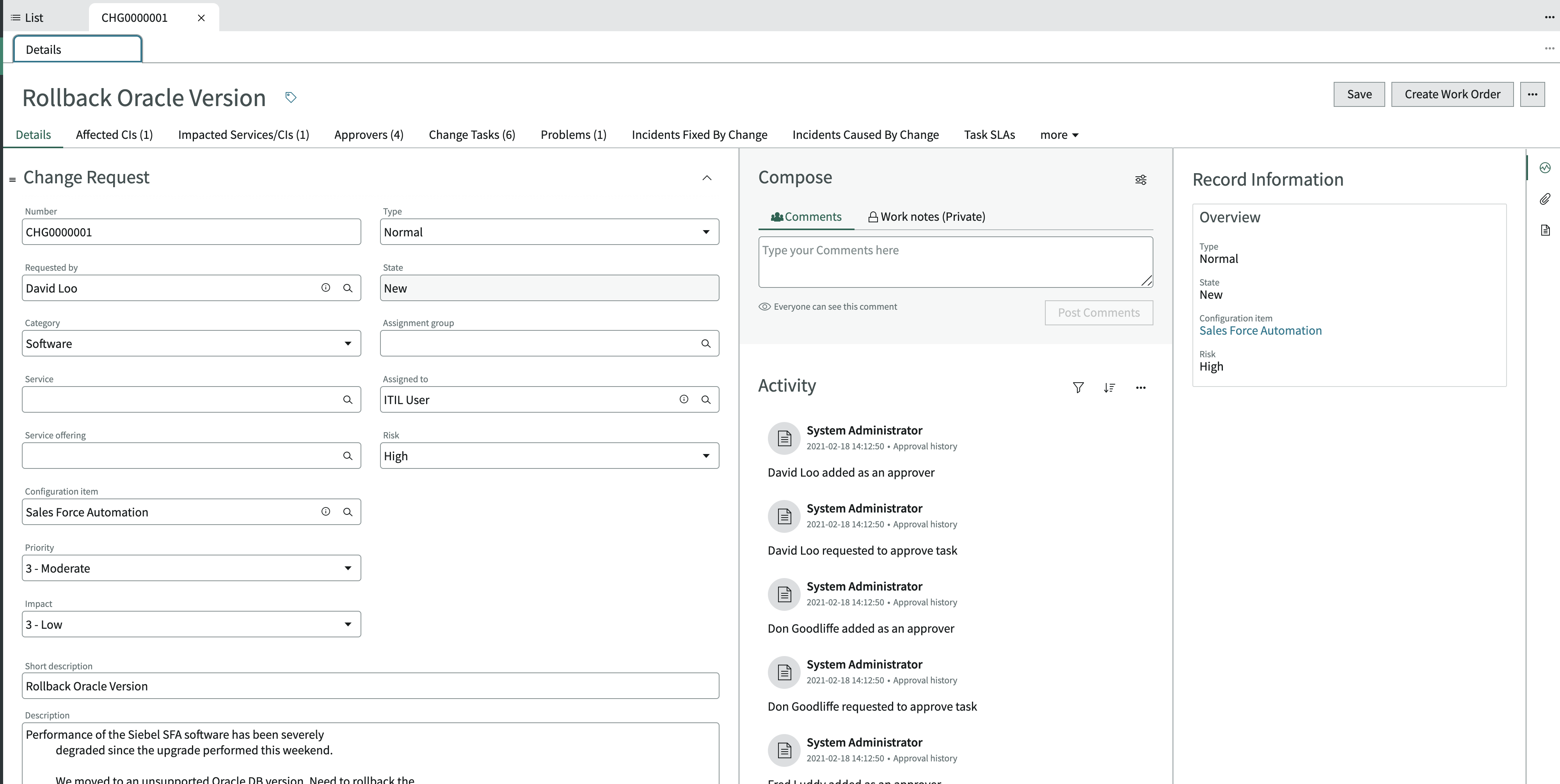Click the tag icon beside Rollback Oracle Version
The width and height of the screenshot is (1560, 784).
[x=291, y=97]
